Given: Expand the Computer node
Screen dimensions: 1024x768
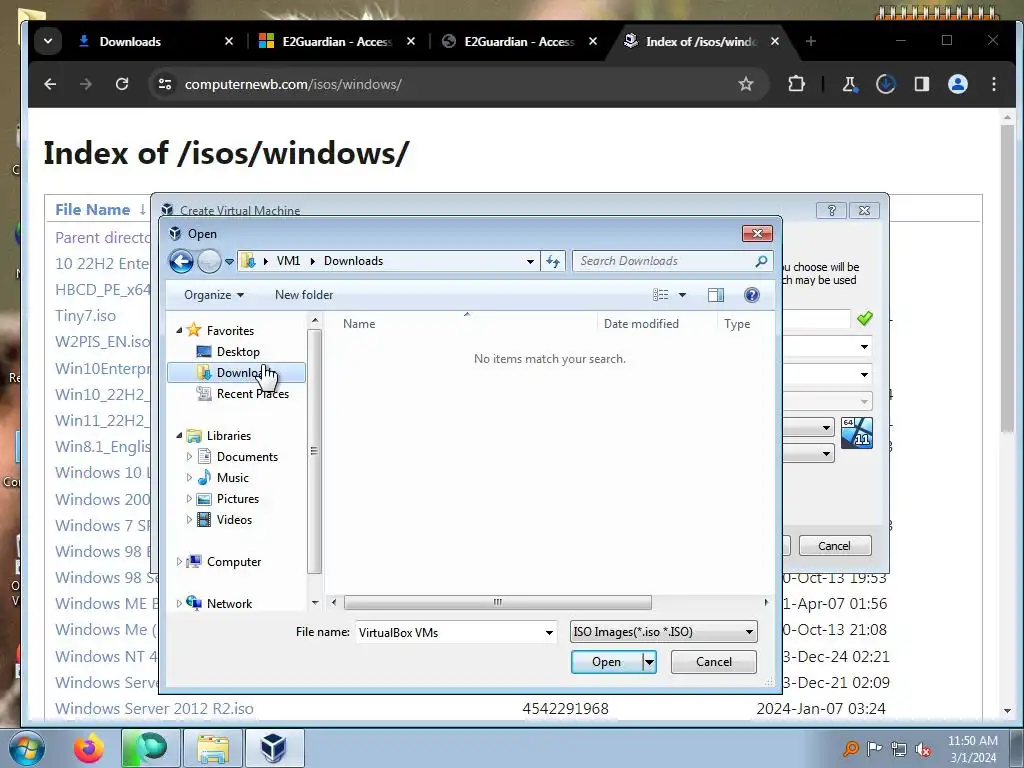Looking at the screenshot, I should point(180,562).
